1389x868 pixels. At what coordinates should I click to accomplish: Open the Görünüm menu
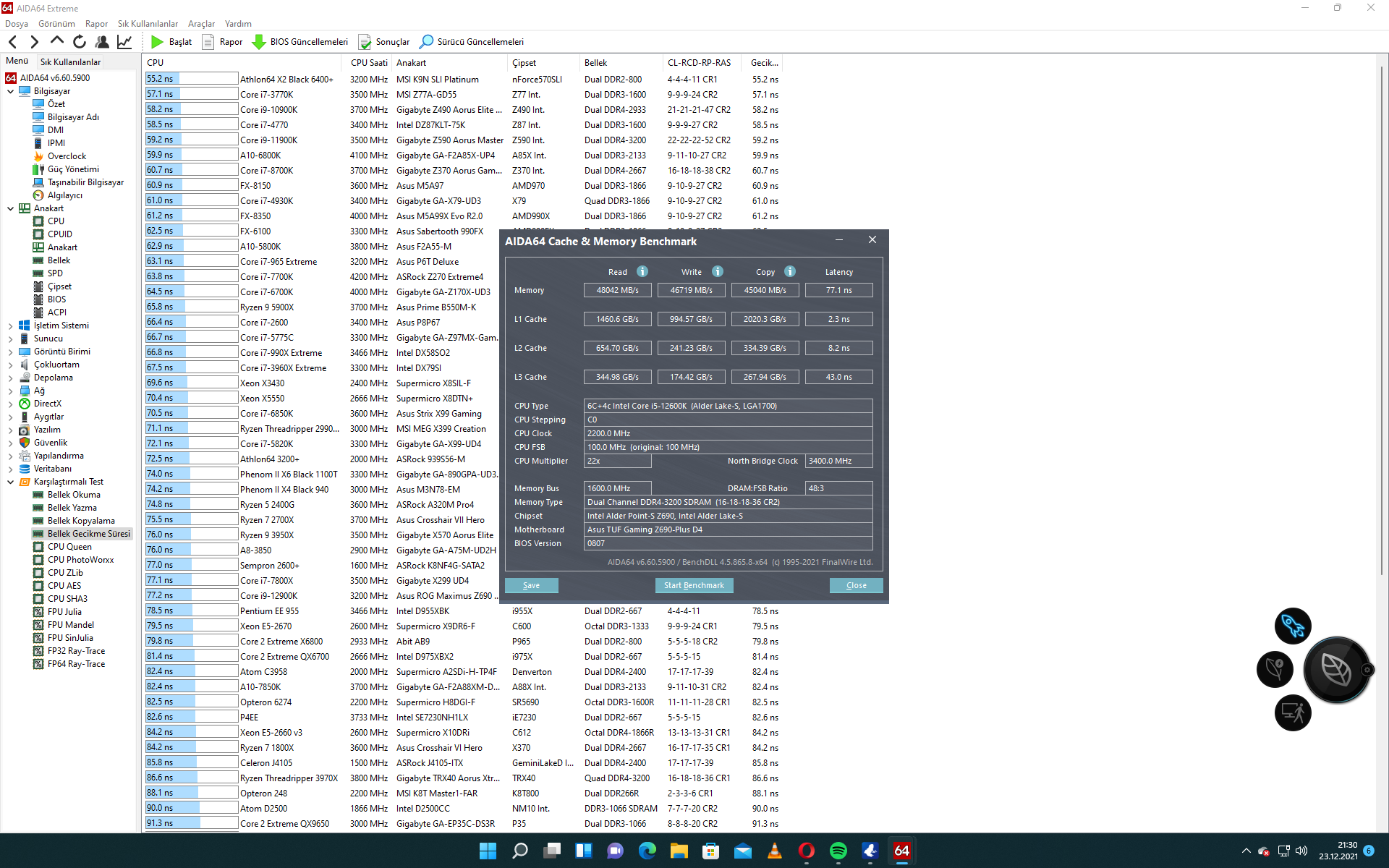coord(56,24)
